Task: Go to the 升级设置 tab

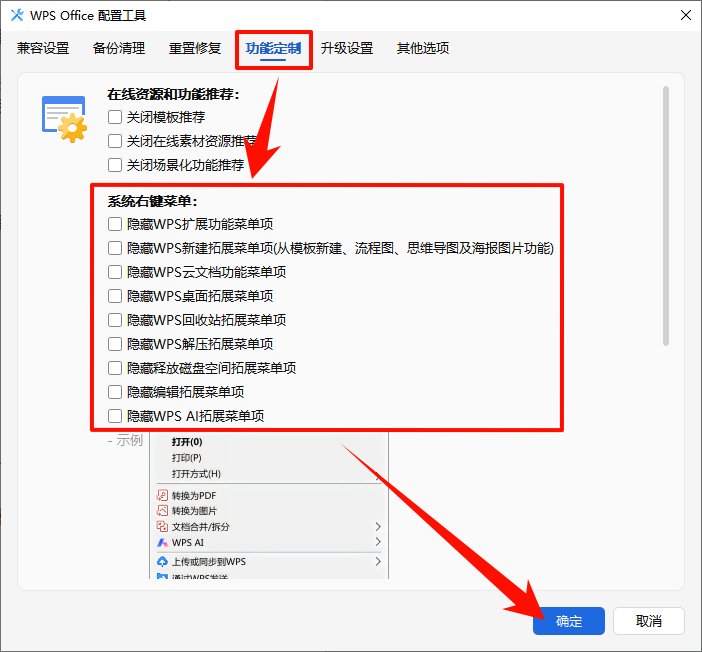Action: pyautogui.click(x=347, y=48)
